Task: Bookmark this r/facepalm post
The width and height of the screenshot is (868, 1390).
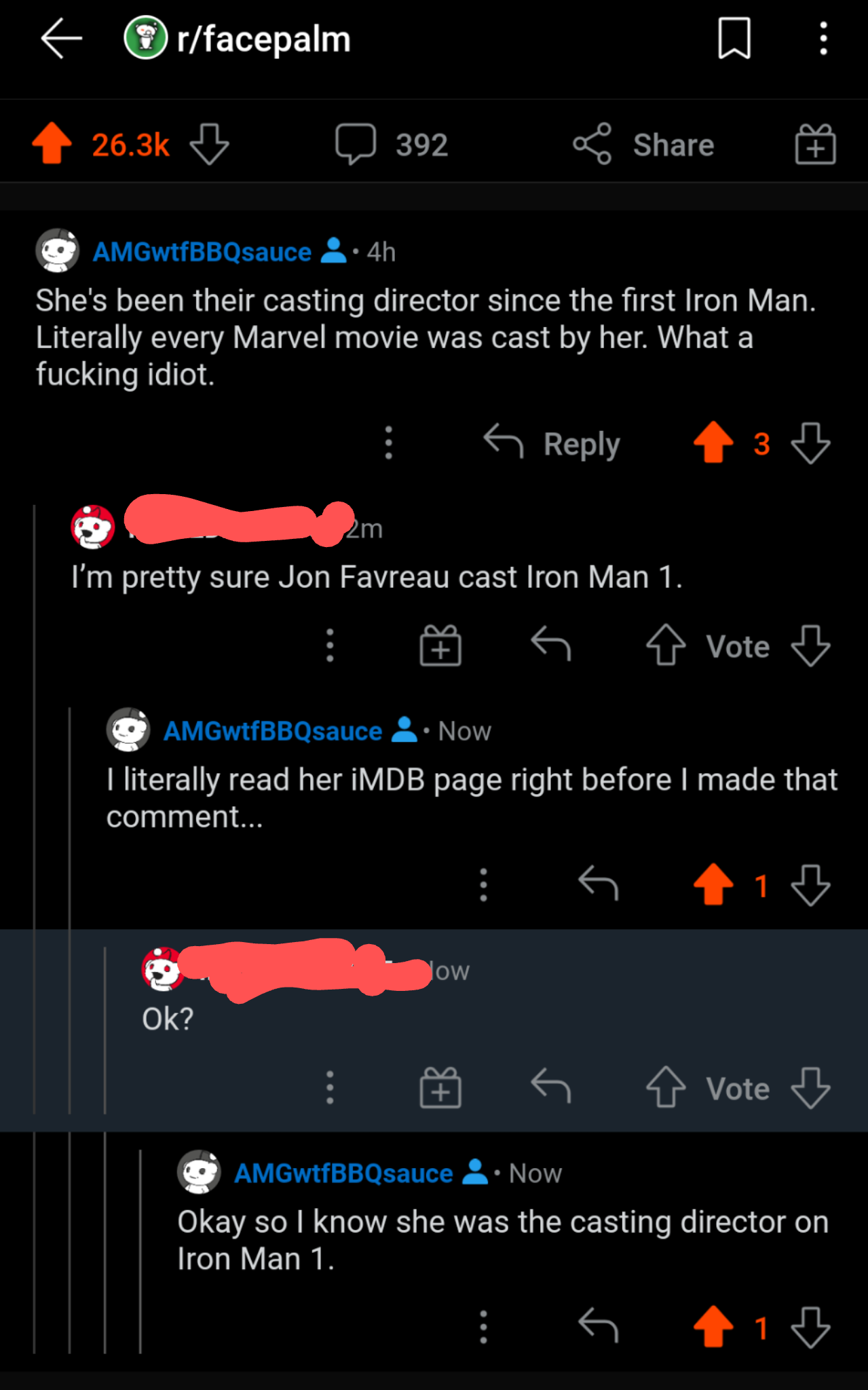Action: click(x=734, y=39)
